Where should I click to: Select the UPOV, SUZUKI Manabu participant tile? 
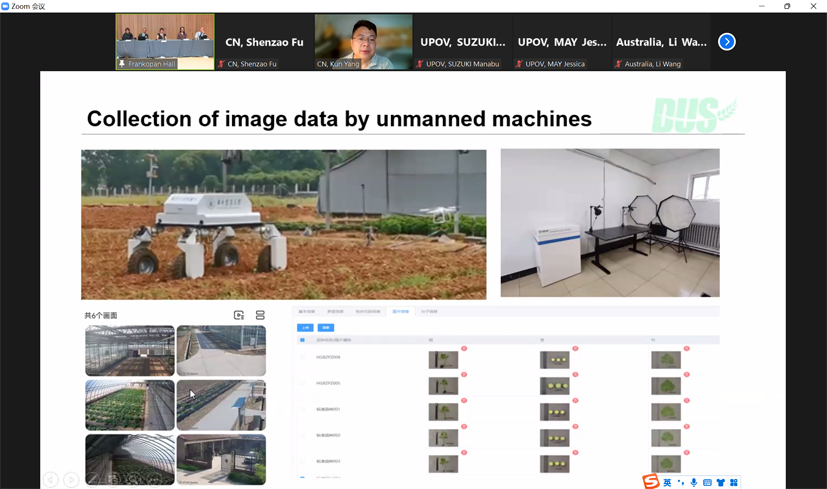[x=462, y=42]
